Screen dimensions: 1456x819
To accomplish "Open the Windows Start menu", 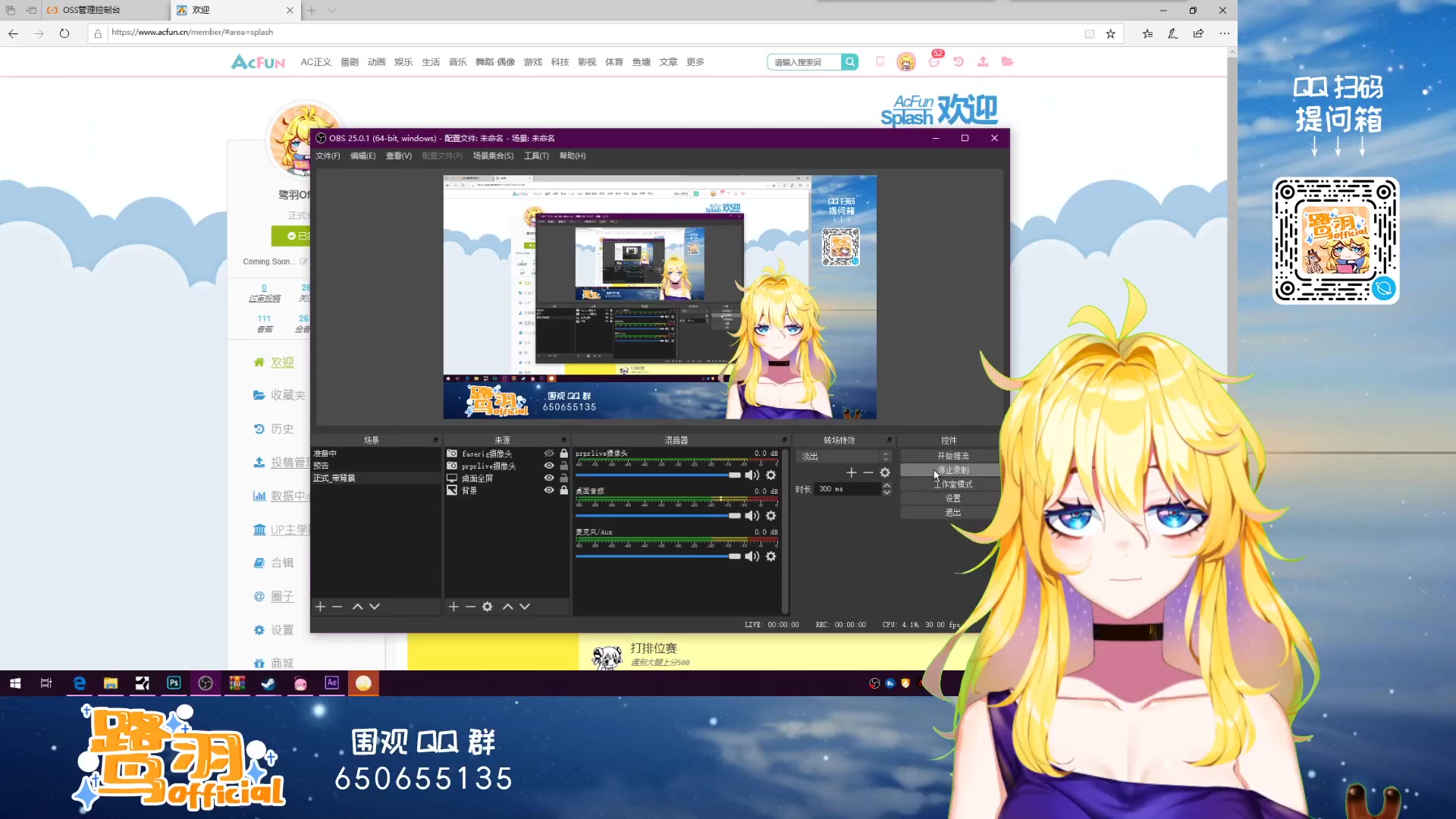I will click(x=15, y=683).
